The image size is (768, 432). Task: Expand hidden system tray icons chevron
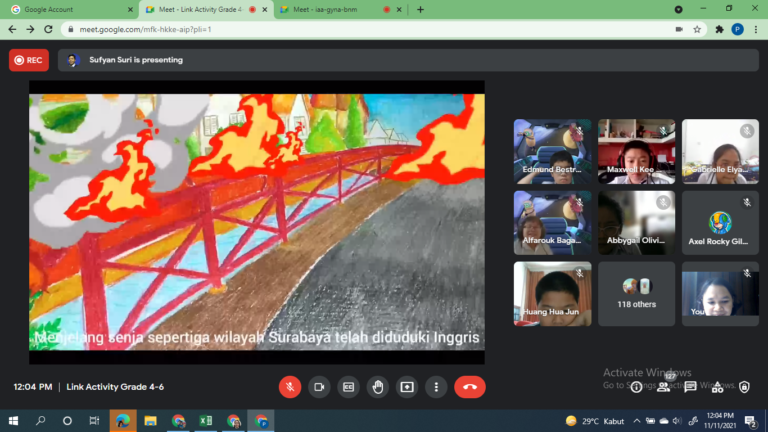pos(637,421)
